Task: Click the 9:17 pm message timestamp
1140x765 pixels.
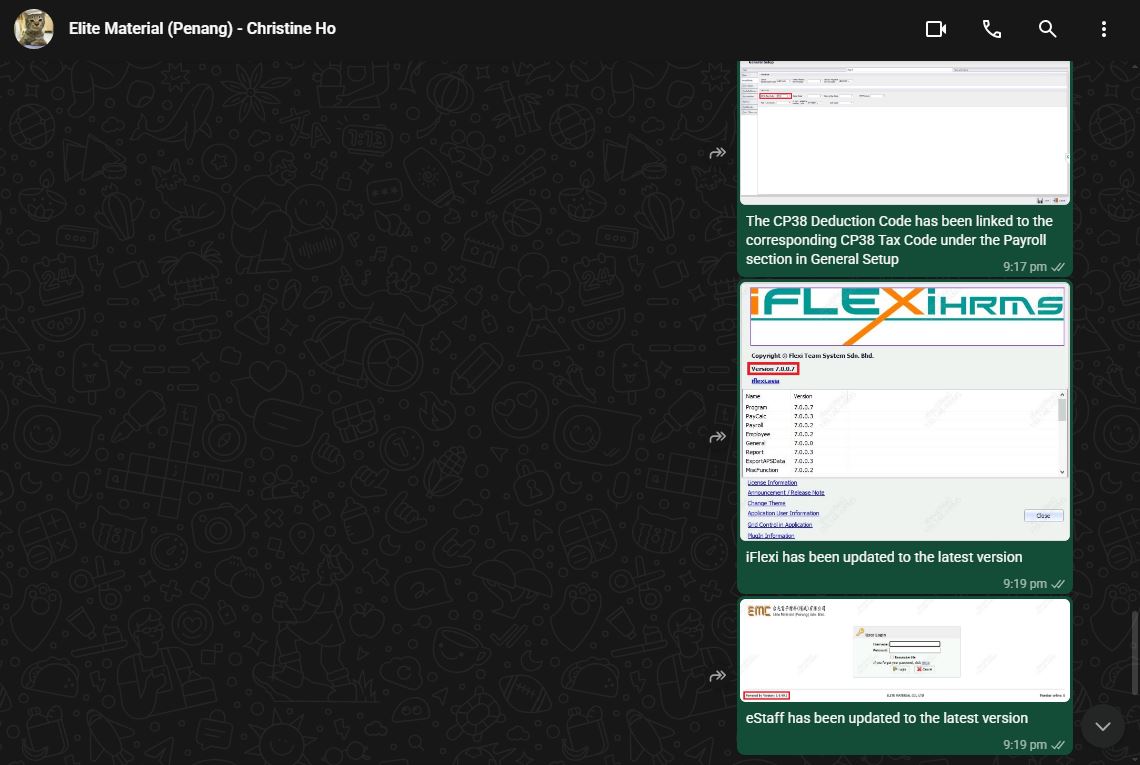Action: (1024, 267)
